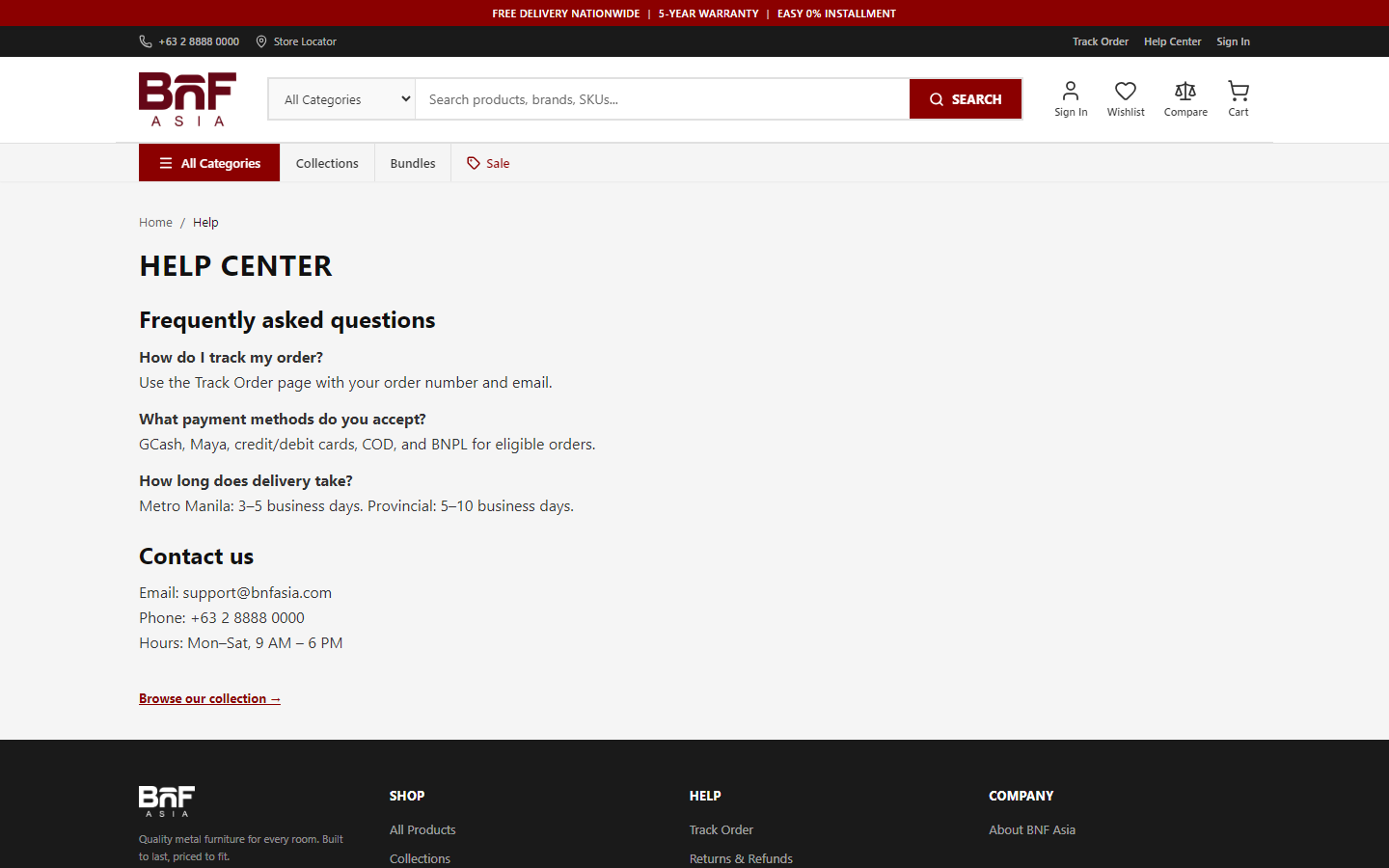
Task: Click Browse our collection link
Action: (x=209, y=698)
